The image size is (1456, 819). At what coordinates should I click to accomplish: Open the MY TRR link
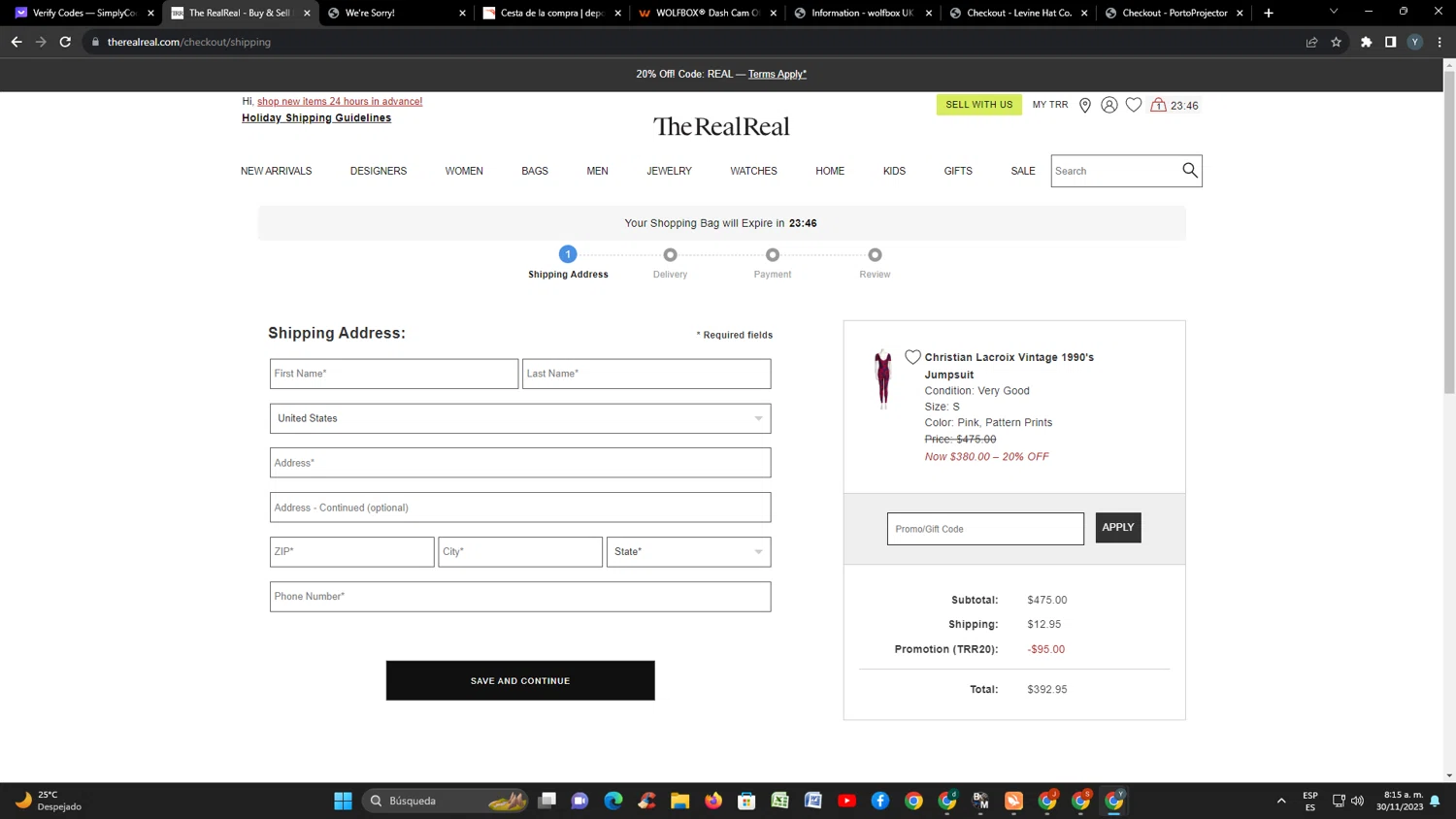[1050, 105]
